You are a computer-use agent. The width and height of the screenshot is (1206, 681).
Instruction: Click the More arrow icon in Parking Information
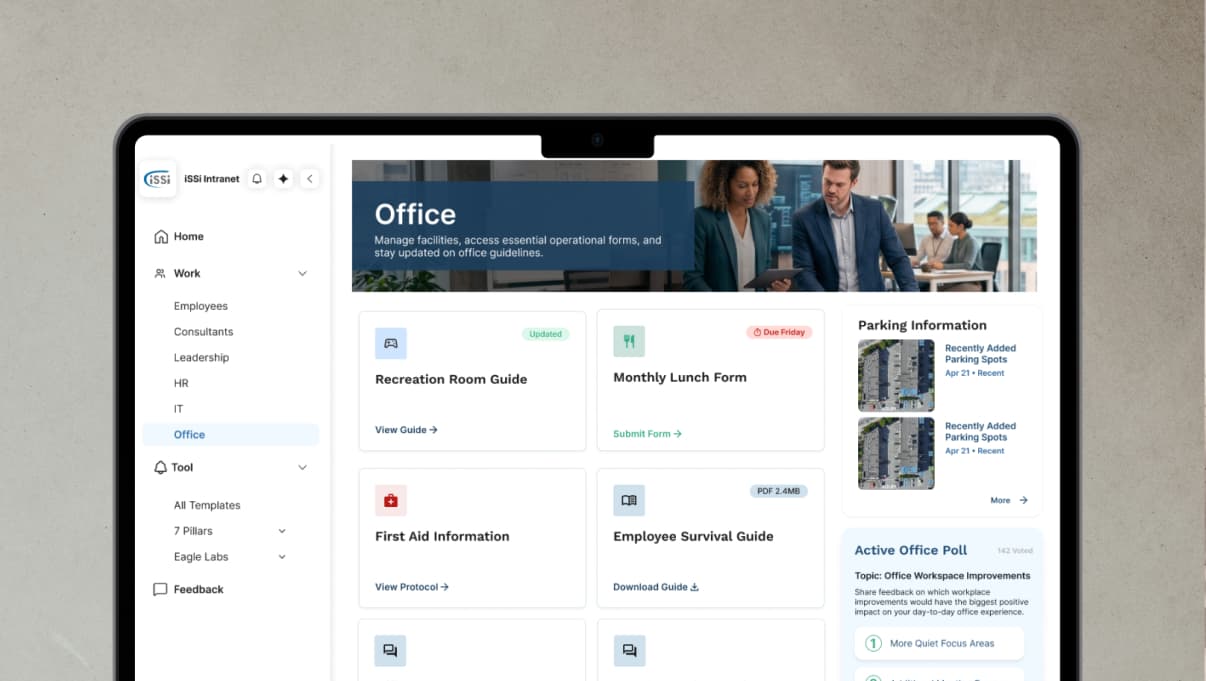[x=1023, y=500]
